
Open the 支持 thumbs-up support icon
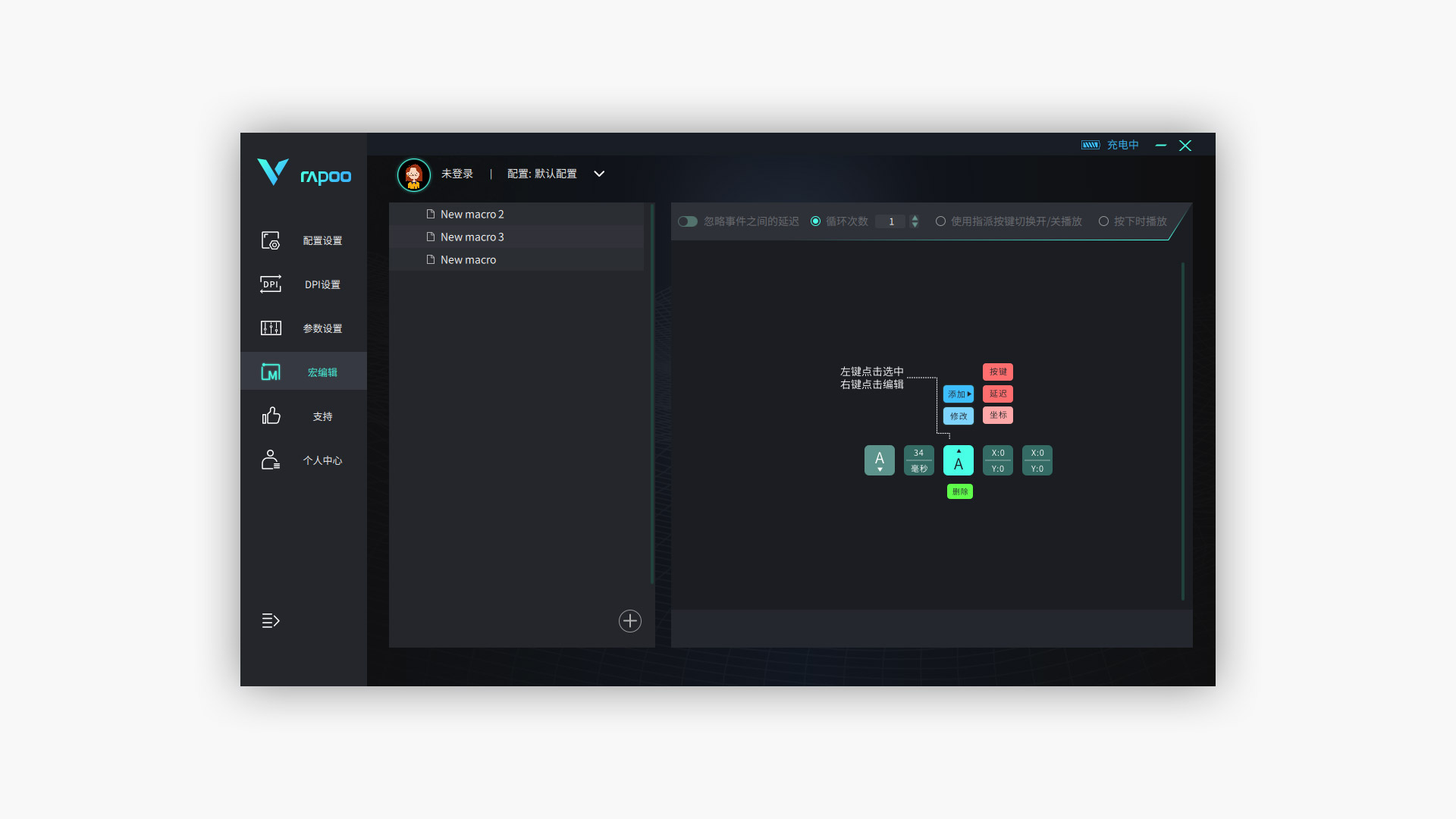coord(271,416)
